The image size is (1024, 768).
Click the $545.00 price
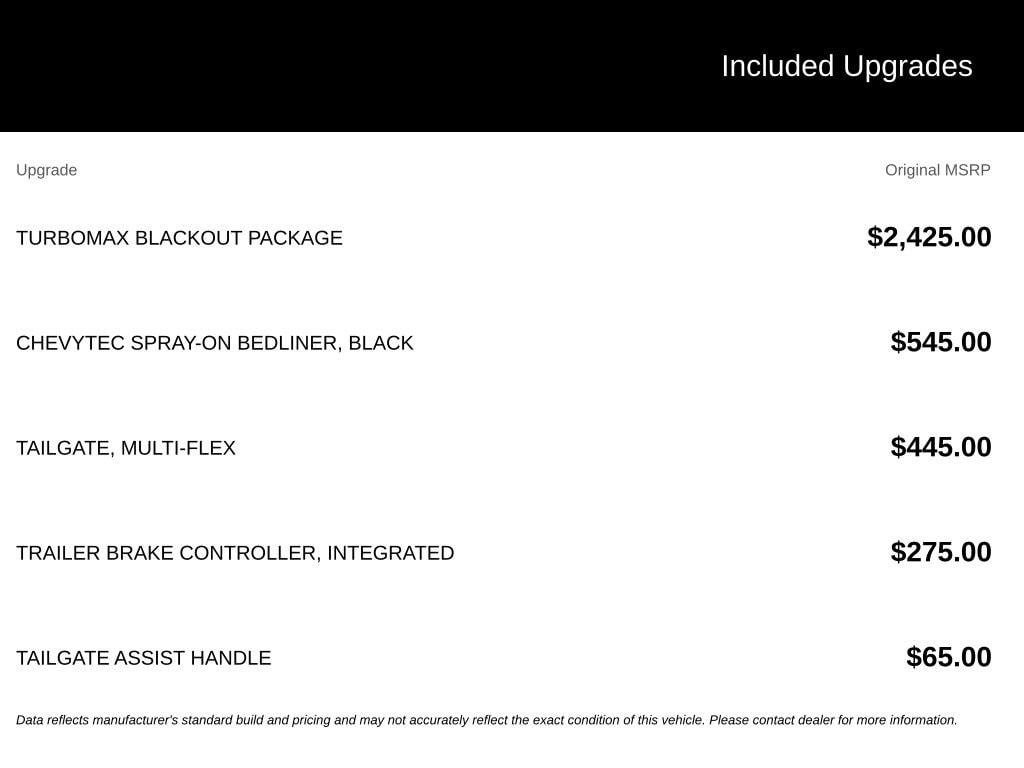tap(940, 342)
